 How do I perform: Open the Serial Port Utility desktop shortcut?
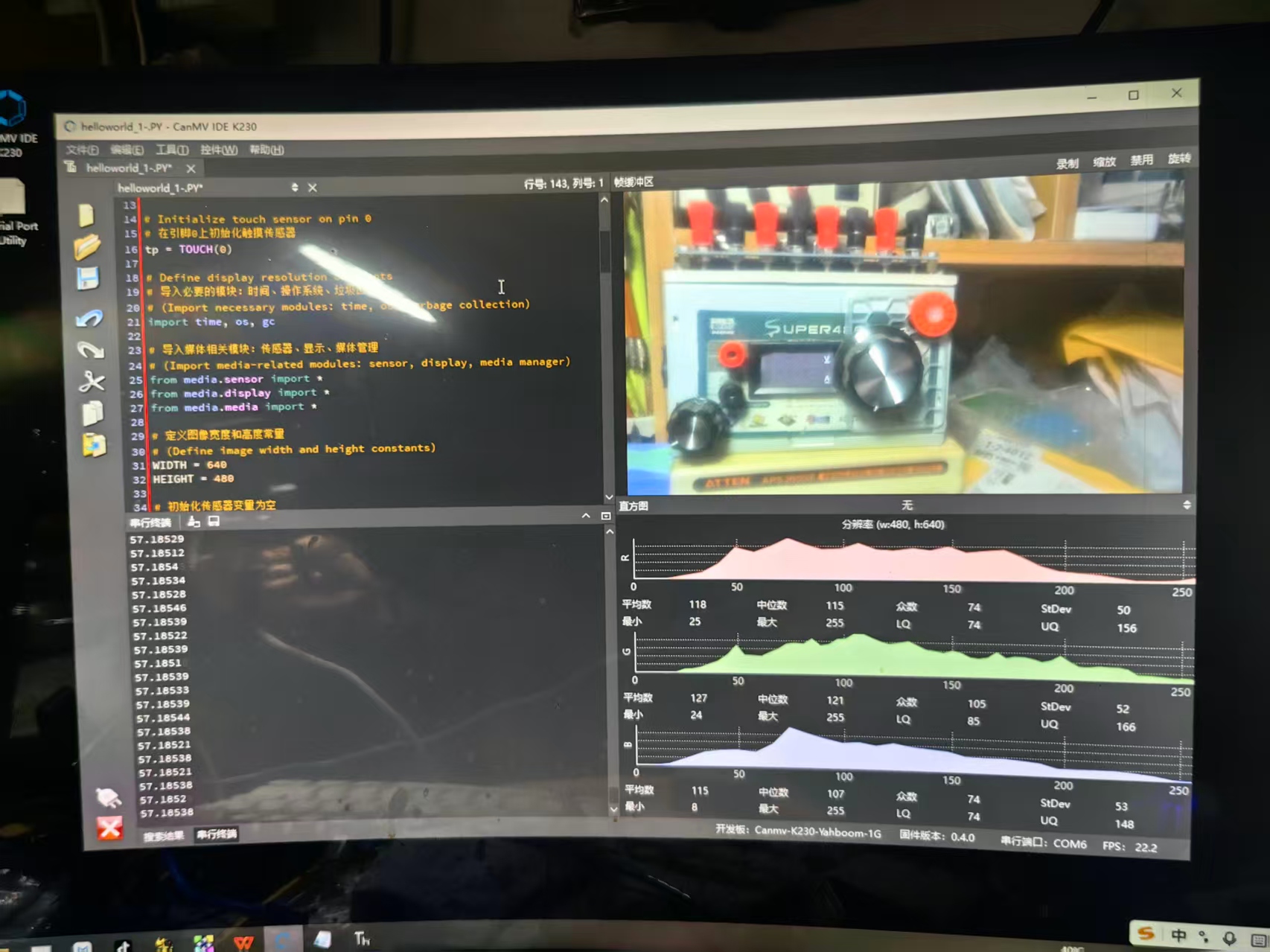(x=15, y=214)
